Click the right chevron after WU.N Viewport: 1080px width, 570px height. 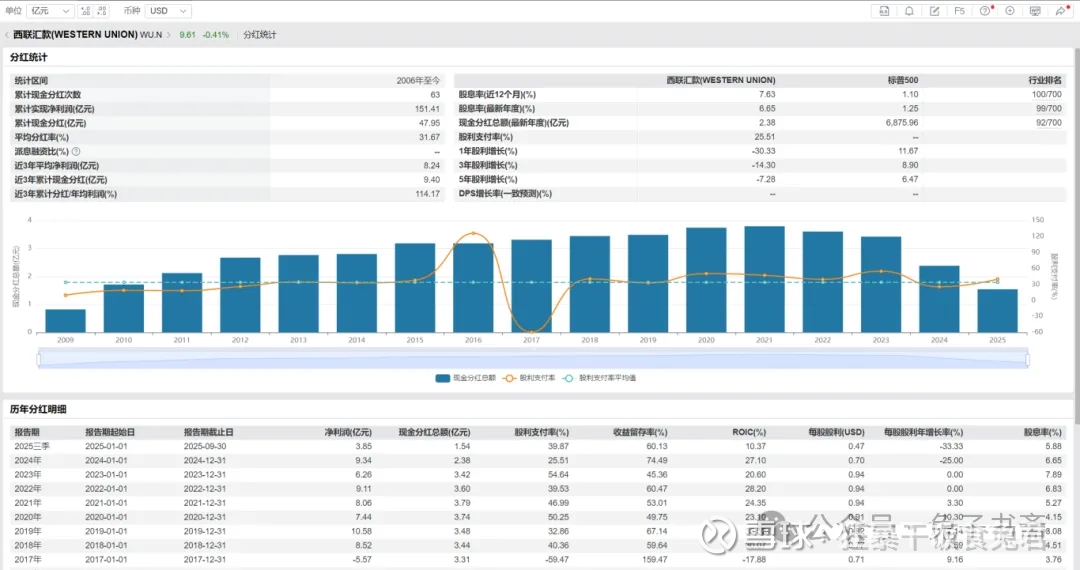(x=169, y=35)
